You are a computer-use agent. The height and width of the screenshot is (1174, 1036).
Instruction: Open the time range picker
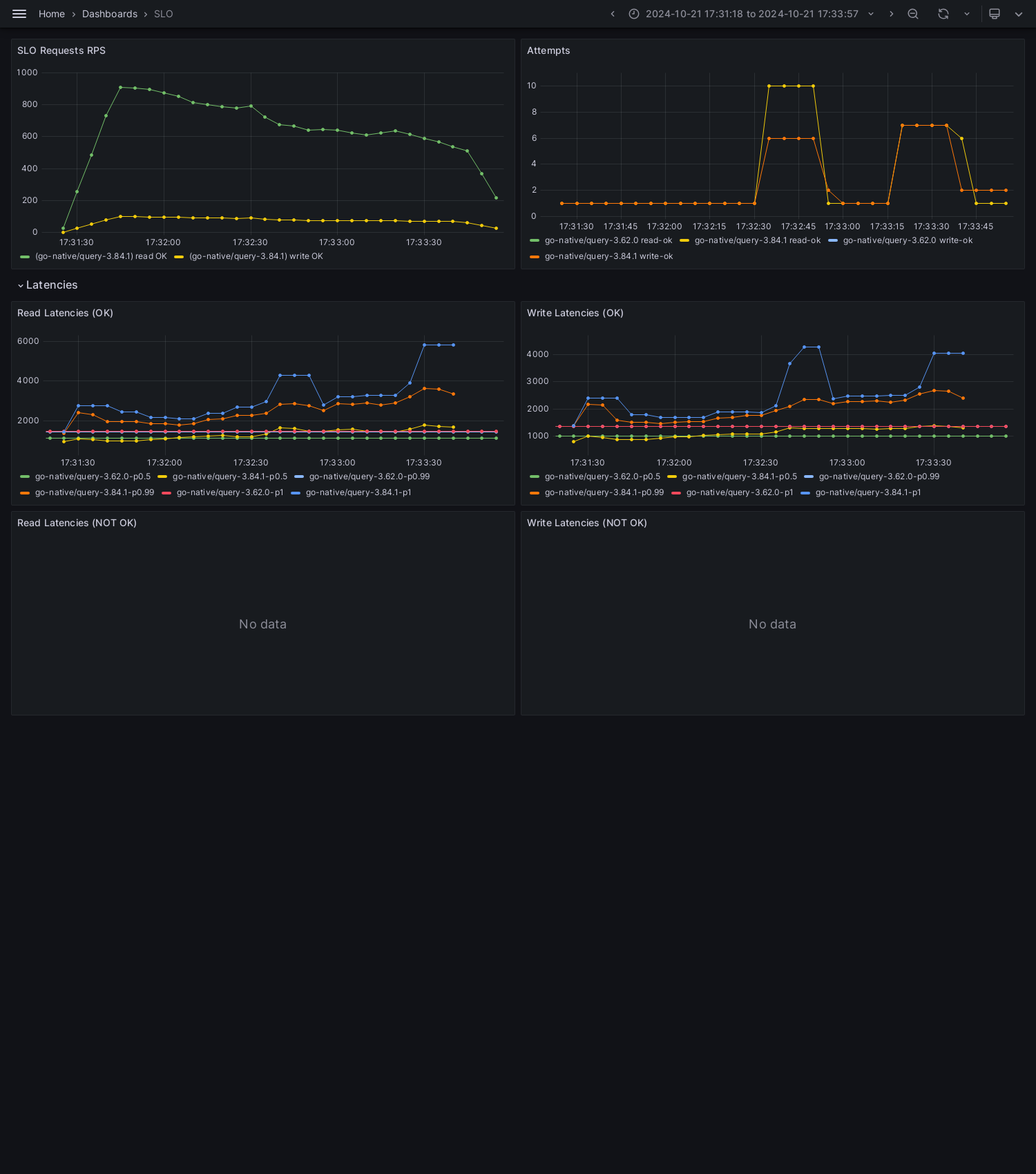point(751,14)
